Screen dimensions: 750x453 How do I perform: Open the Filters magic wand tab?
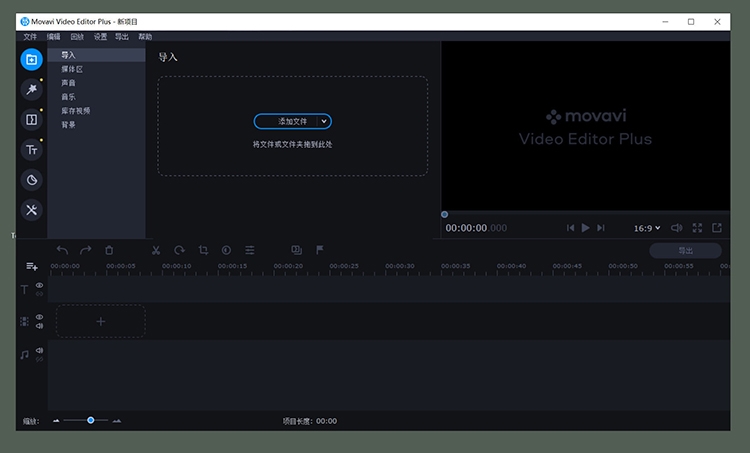[32, 90]
